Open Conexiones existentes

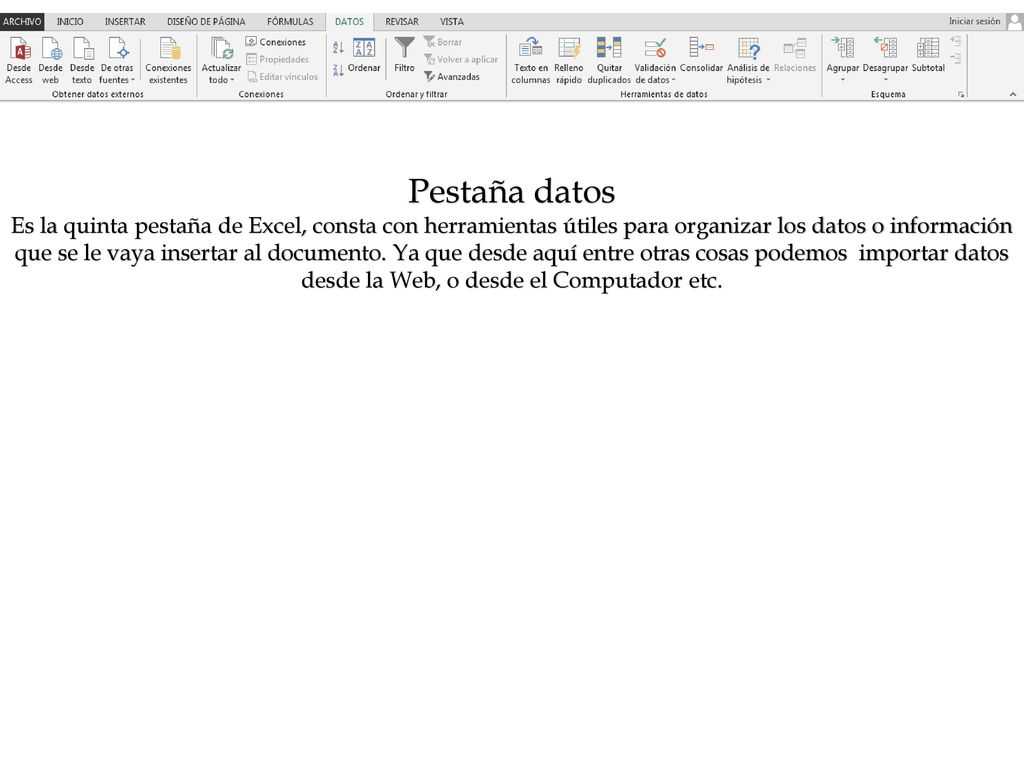(x=168, y=60)
